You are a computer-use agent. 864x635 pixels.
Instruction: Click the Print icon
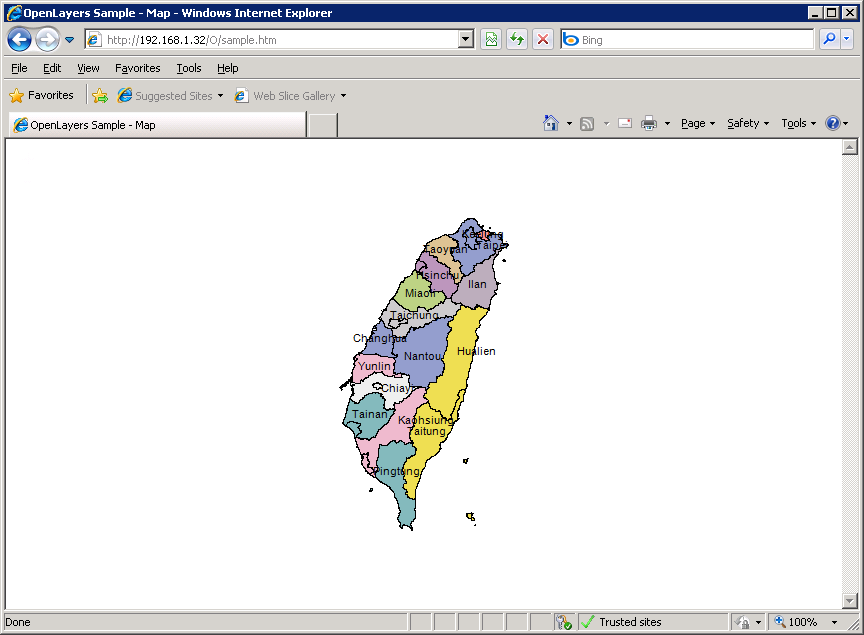(648, 123)
